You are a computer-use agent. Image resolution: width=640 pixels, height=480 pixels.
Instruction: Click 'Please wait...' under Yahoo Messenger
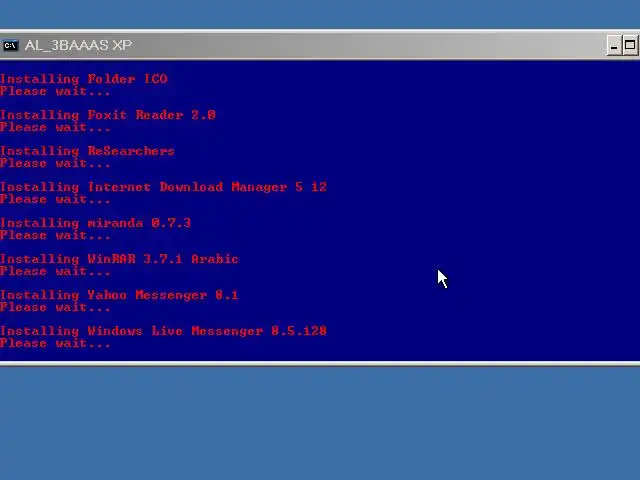pos(55,307)
